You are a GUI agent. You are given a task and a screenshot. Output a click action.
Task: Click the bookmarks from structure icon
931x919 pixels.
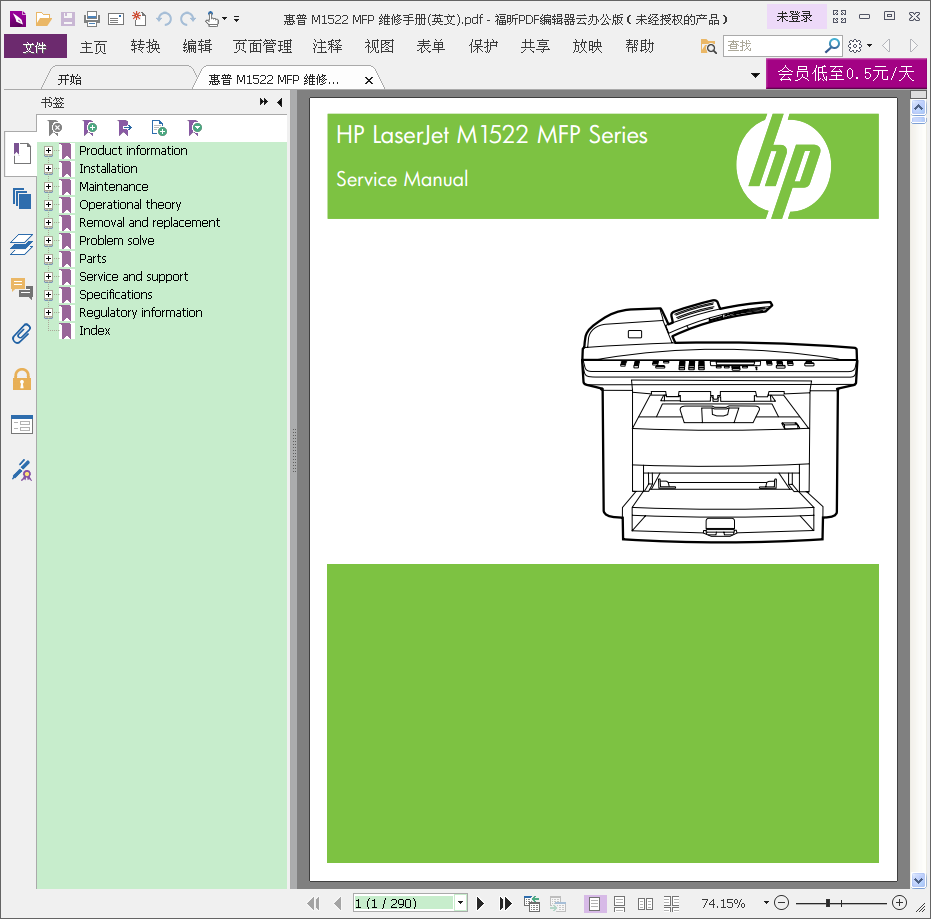click(159, 128)
